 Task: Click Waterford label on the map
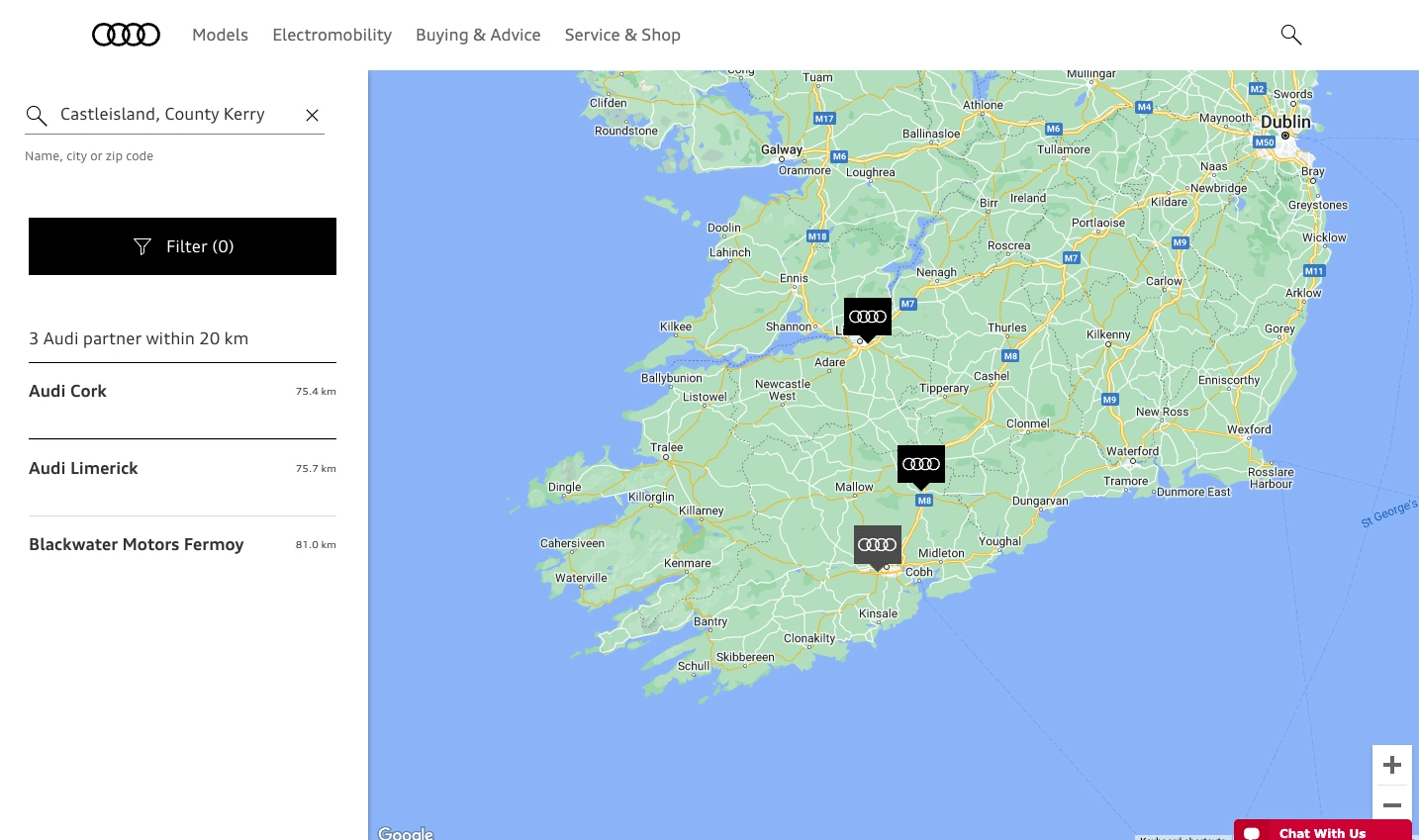[1132, 451]
